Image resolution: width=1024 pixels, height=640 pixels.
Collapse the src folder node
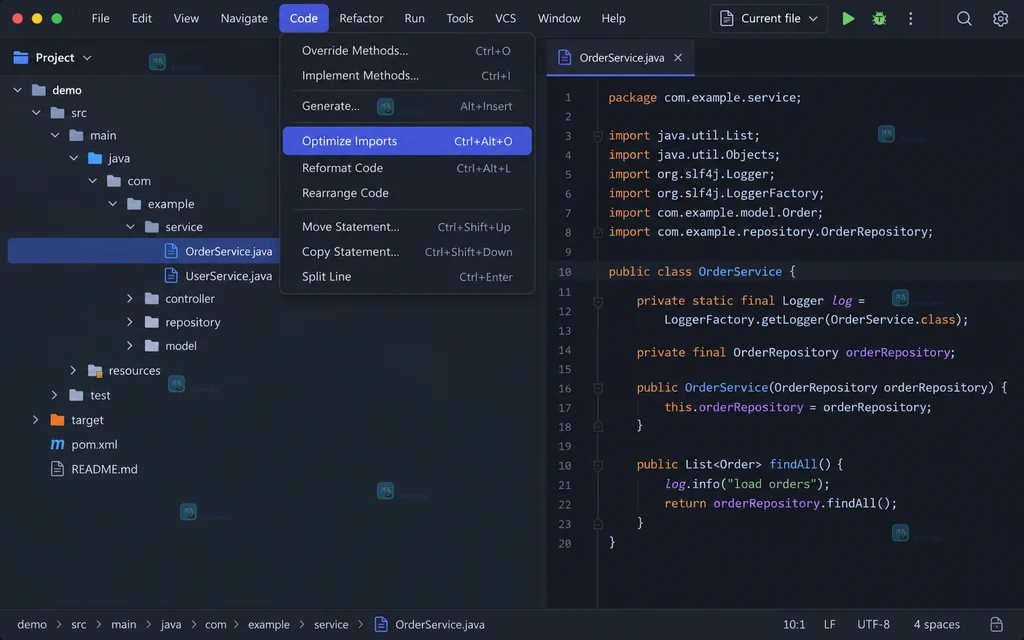37,112
